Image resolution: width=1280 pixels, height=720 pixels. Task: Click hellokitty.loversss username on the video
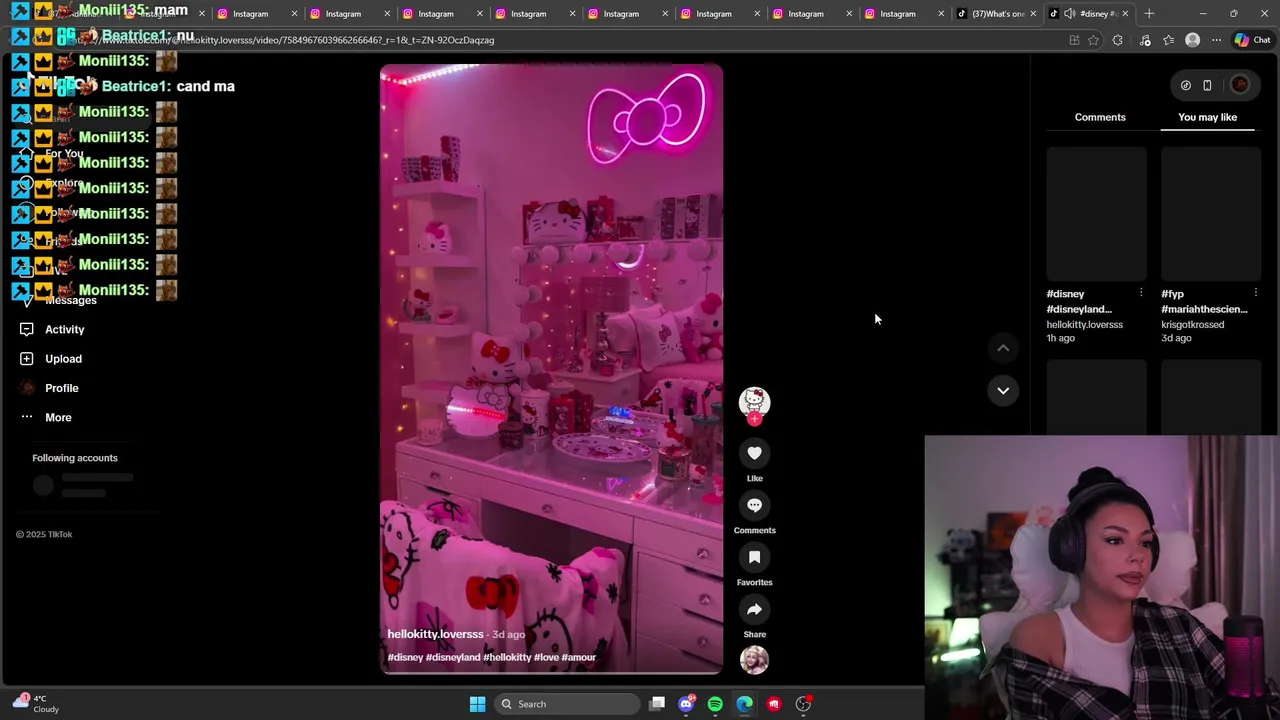point(435,634)
